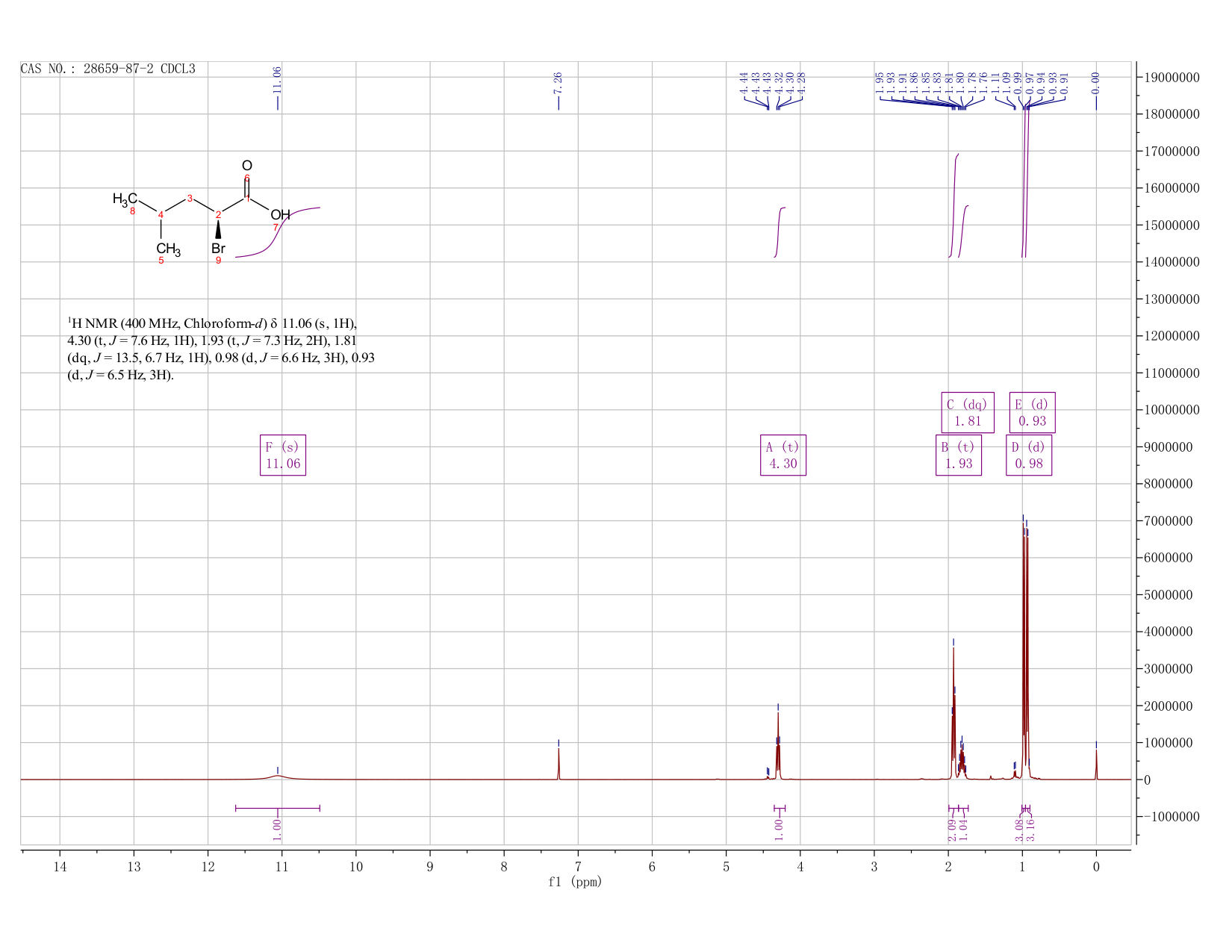
Task: Select the carbonyl O atom in structure
Action: [x=247, y=166]
